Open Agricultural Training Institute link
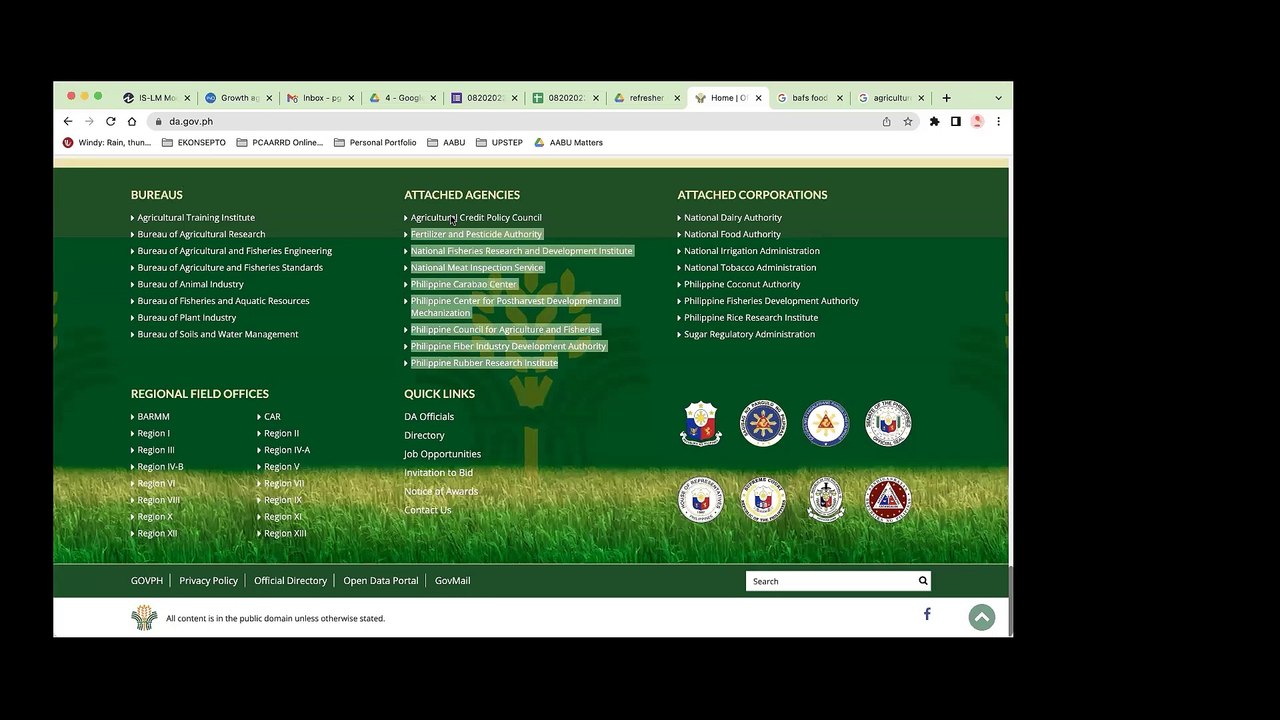The image size is (1280, 720). pos(196,217)
